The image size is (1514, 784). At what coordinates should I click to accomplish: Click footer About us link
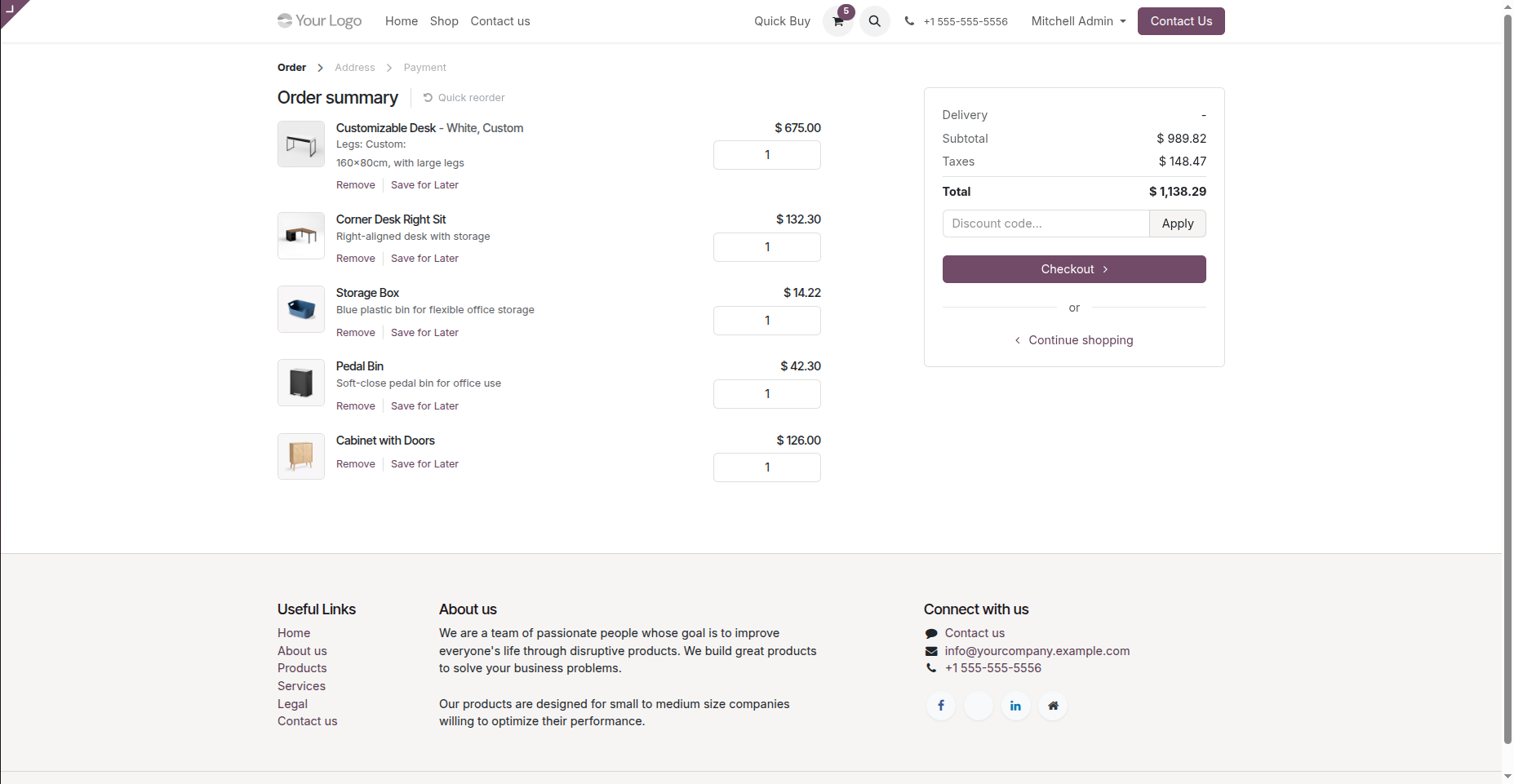[302, 651]
